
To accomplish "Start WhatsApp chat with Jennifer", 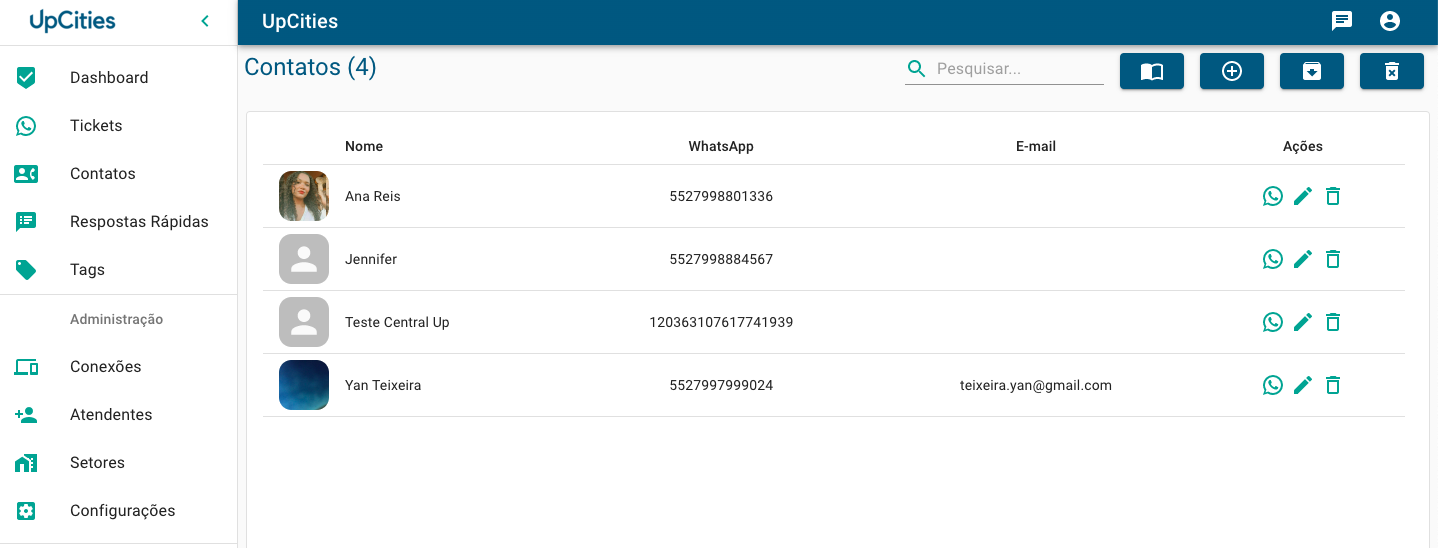I will tap(1273, 259).
